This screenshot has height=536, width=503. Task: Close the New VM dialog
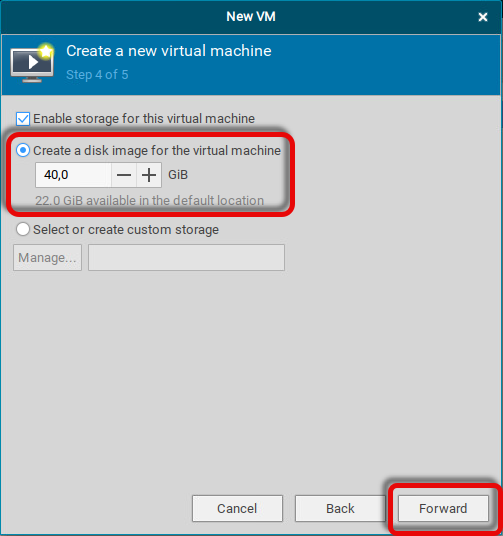click(x=482, y=17)
